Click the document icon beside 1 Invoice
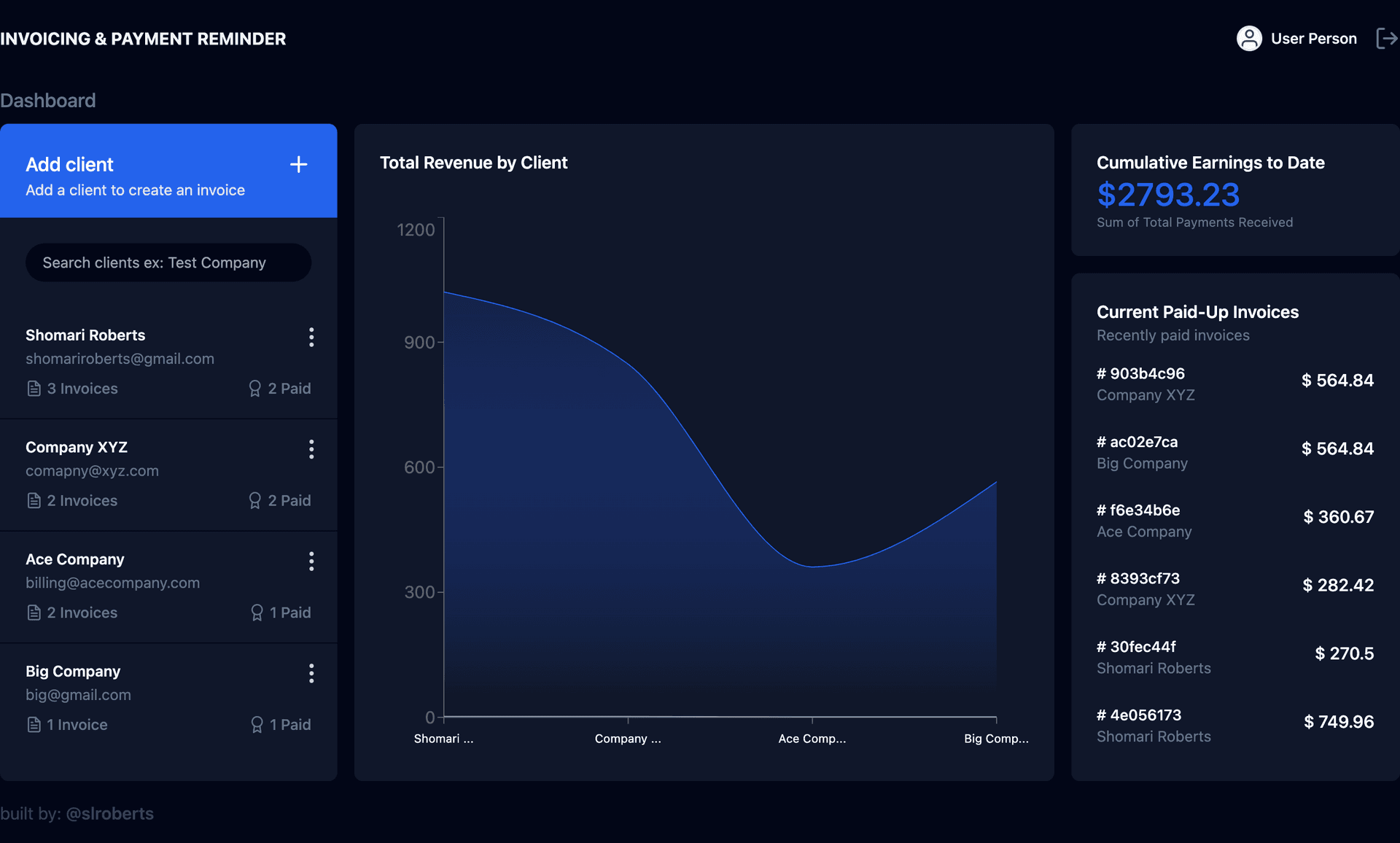Image resolution: width=1400 pixels, height=843 pixels. tap(34, 725)
